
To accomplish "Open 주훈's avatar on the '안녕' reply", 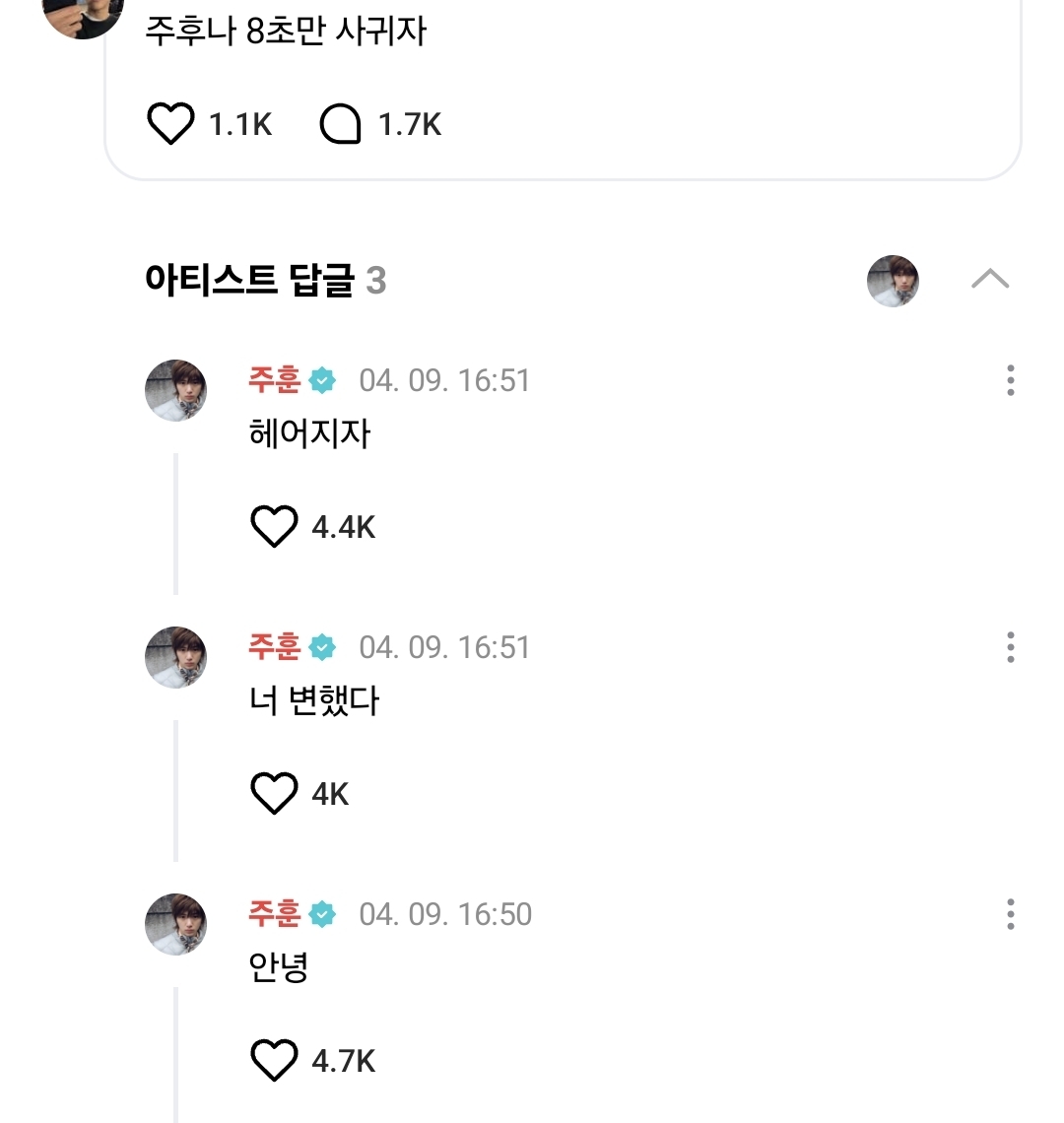I will (x=176, y=924).
